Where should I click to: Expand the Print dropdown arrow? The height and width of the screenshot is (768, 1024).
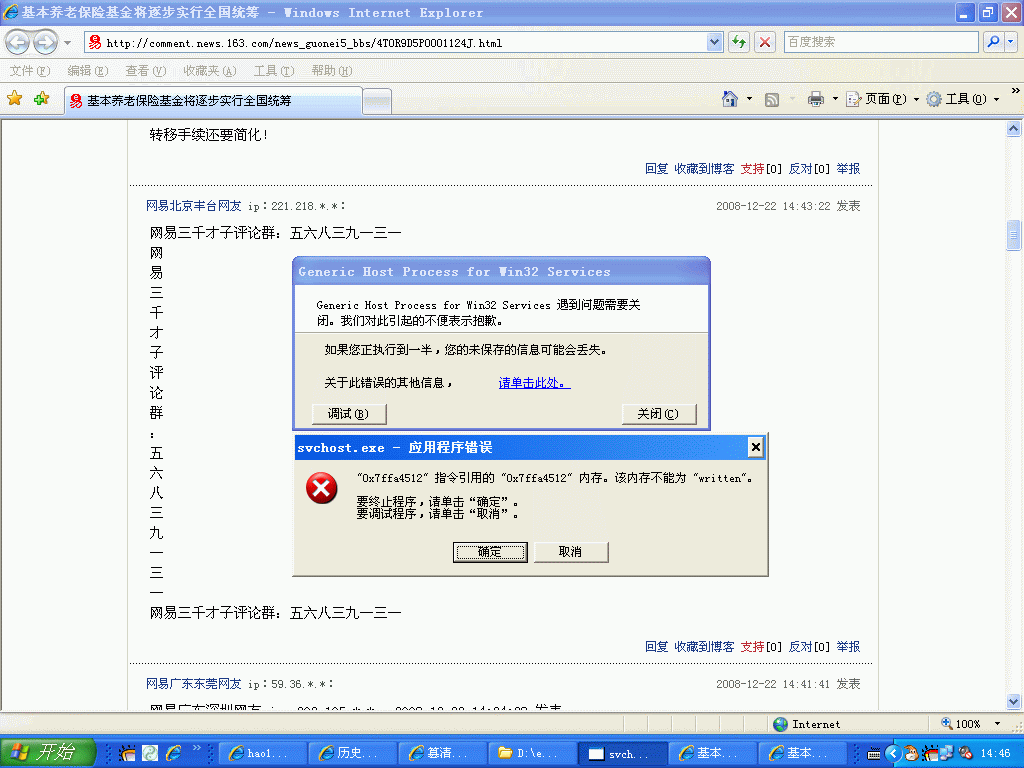pos(835,99)
